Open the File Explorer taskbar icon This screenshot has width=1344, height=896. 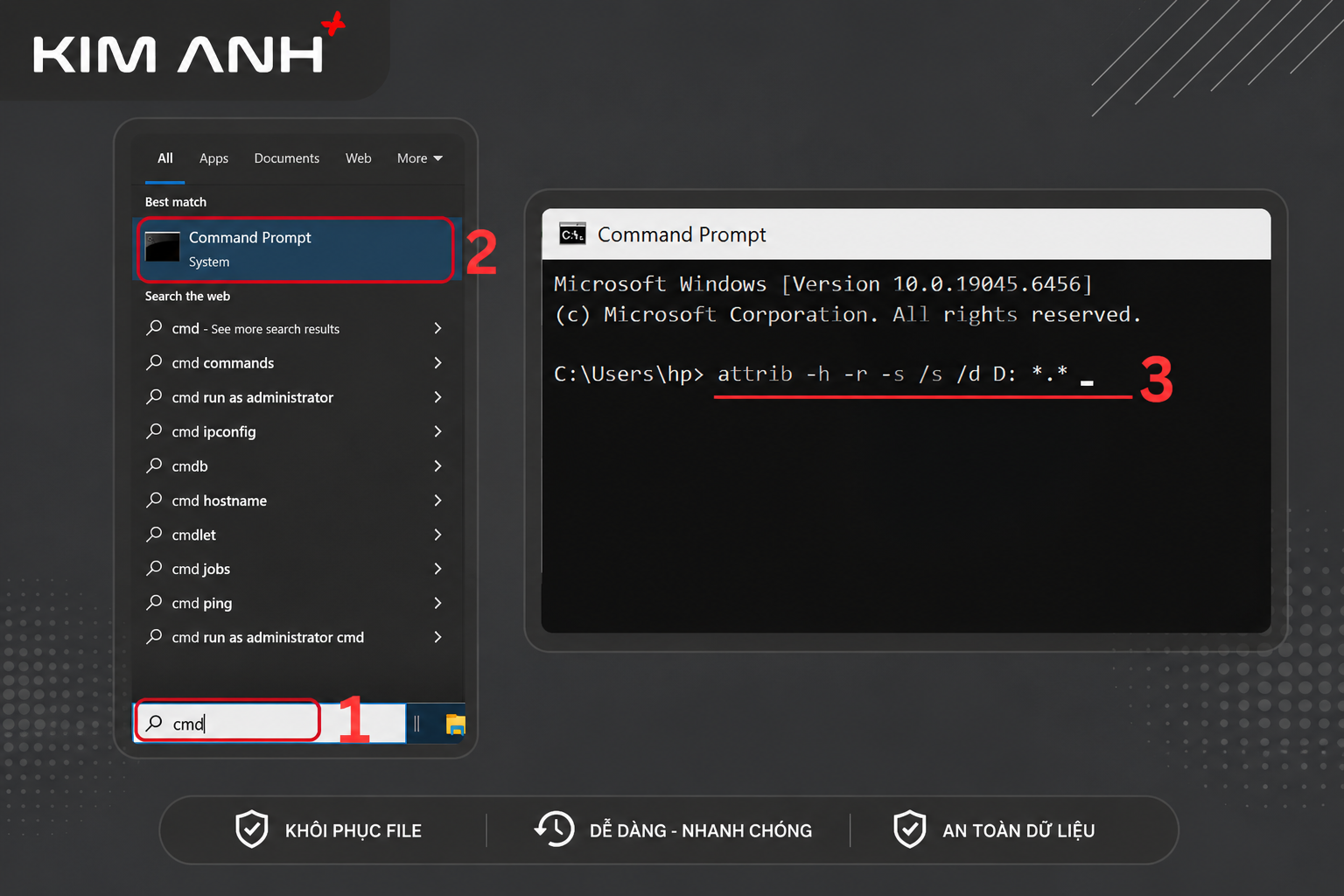coord(455,724)
